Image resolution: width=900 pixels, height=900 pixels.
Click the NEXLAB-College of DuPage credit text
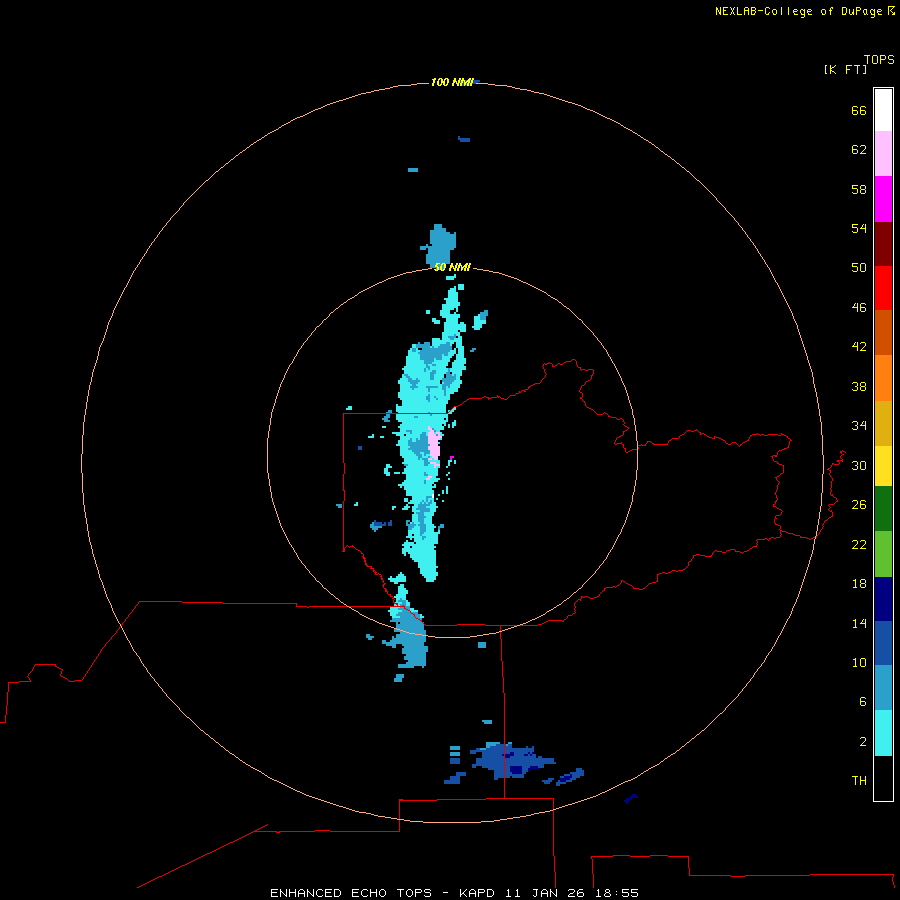click(800, 11)
